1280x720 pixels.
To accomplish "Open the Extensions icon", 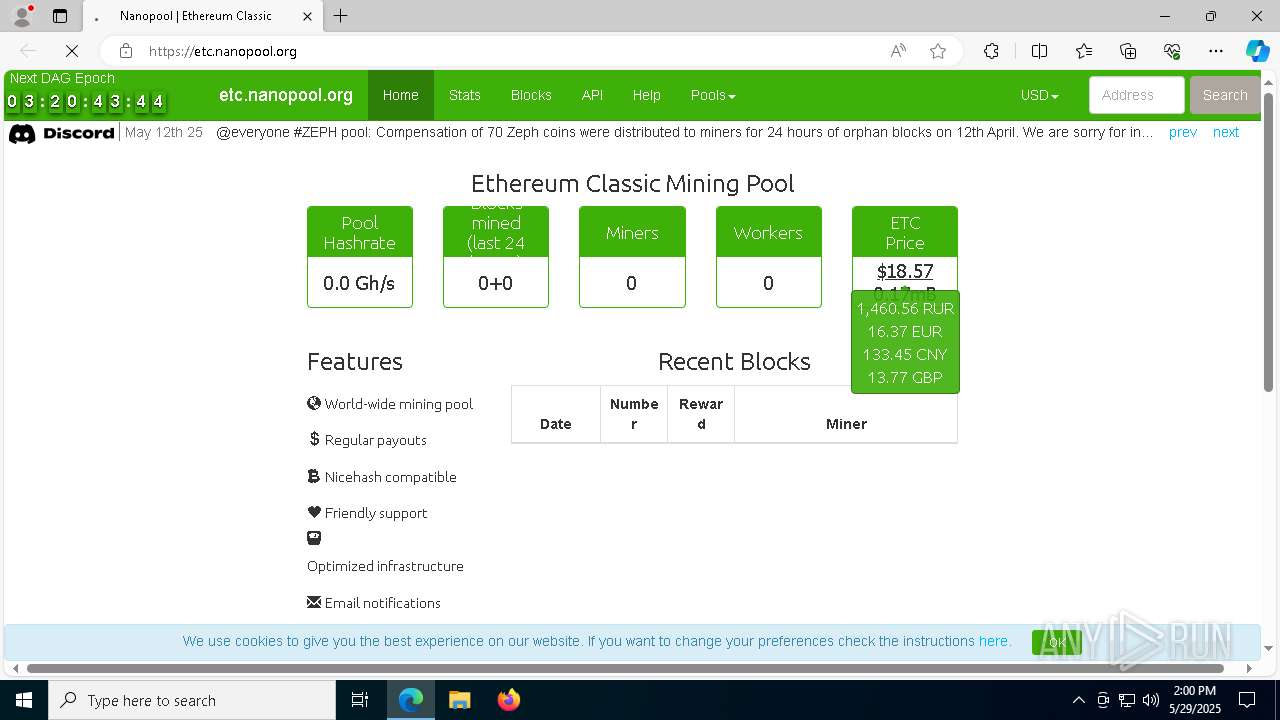I will point(991,51).
